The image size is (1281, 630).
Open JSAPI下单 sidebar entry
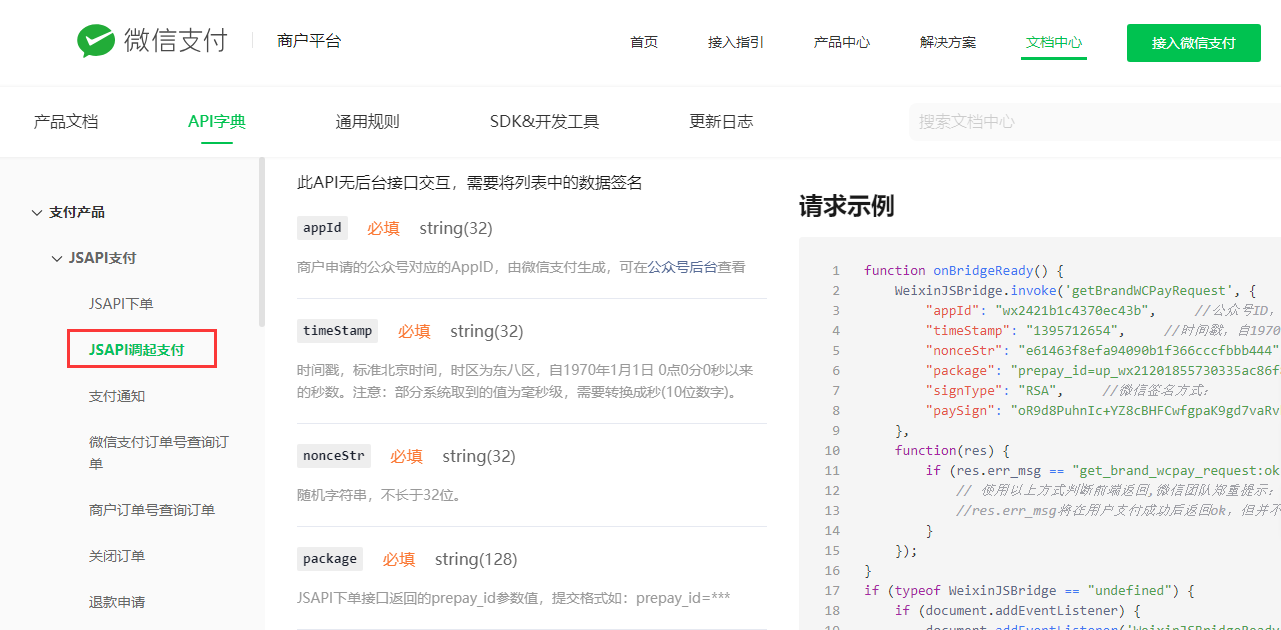121,304
